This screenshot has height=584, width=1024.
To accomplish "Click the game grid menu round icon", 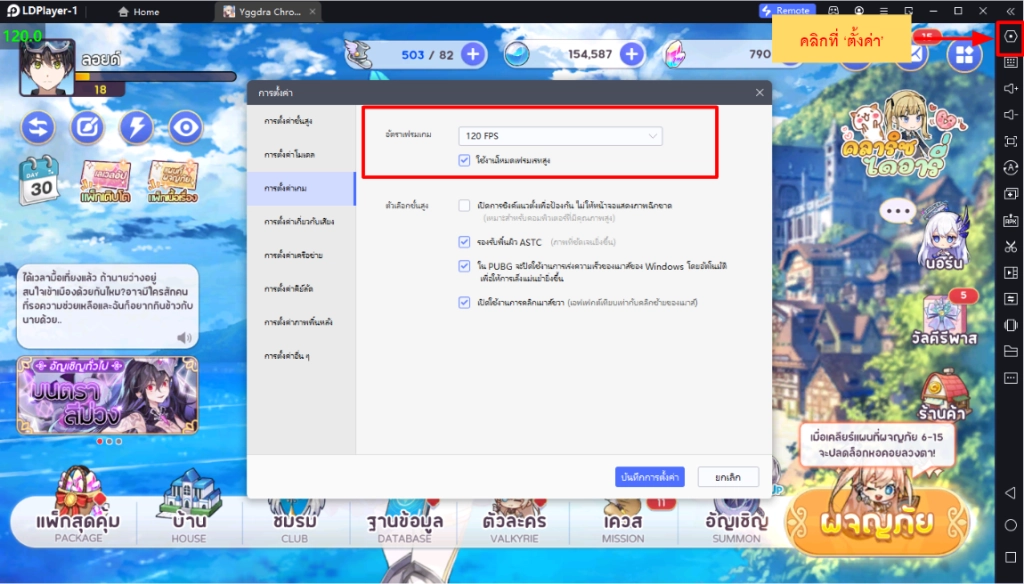I will click(x=965, y=56).
